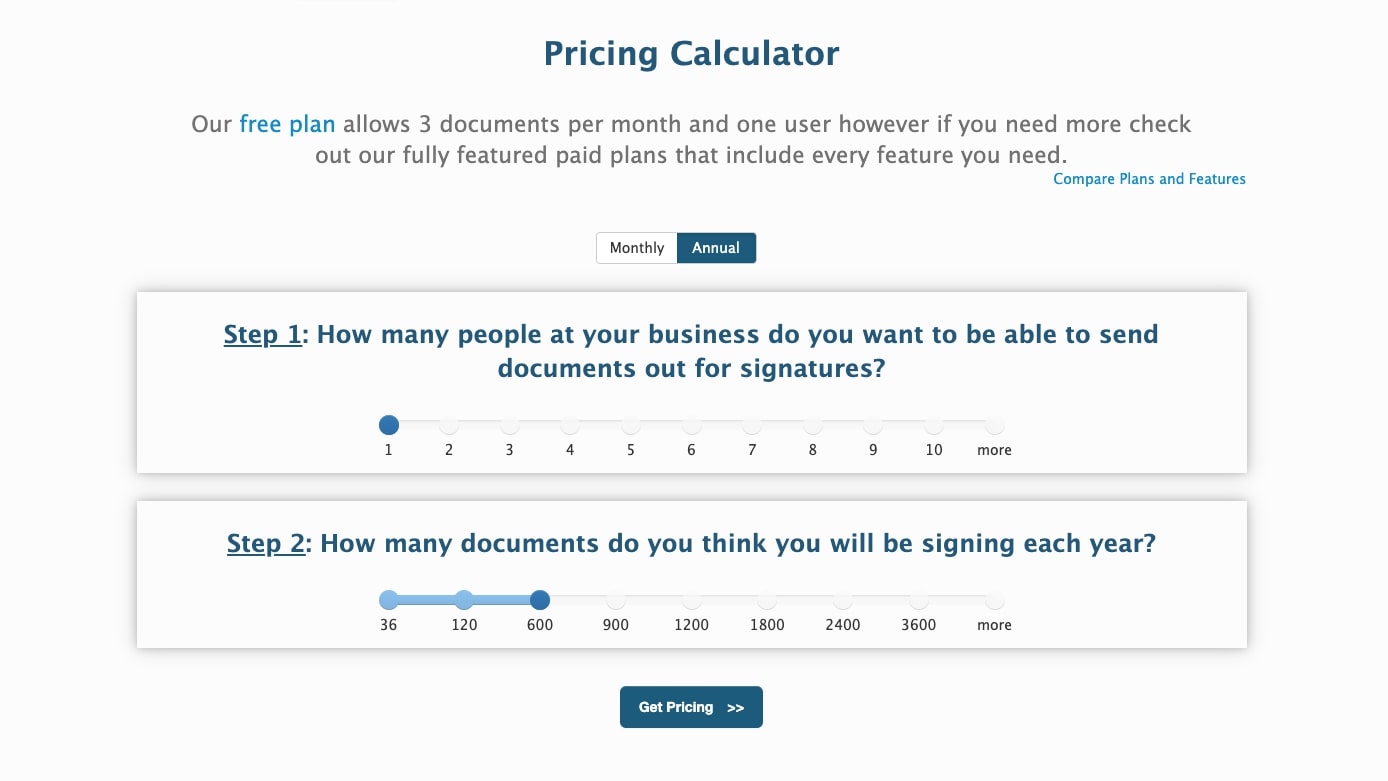This screenshot has width=1388, height=781.
Task: Set documents slider to 900
Action: (x=616, y=601)
